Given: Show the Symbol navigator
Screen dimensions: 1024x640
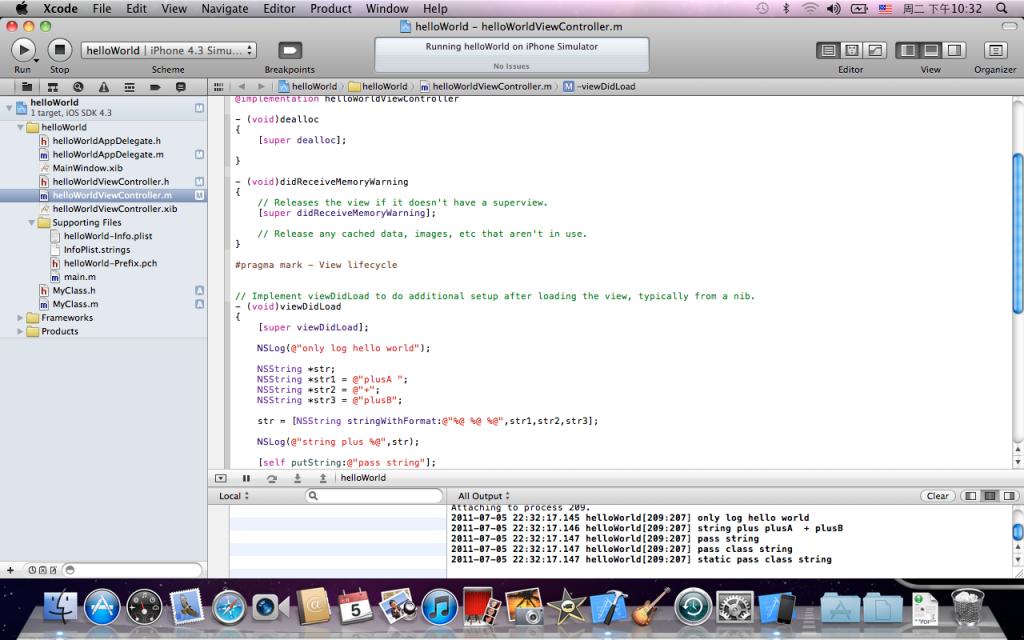Looking at the screenshot, I should (x=52, y=87).
